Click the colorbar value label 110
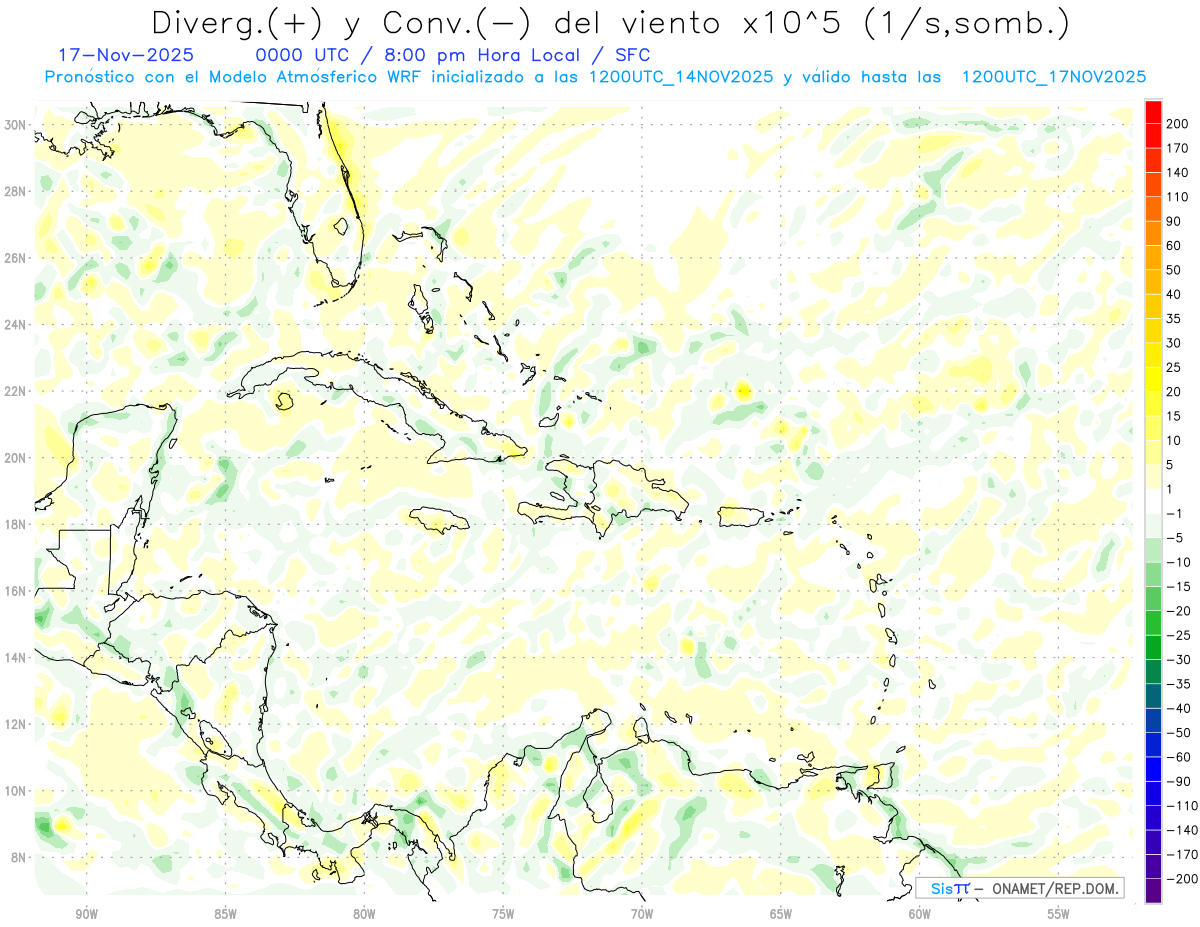Image resolution: width=1200 pixels, height=927 pixels. 1178,197
